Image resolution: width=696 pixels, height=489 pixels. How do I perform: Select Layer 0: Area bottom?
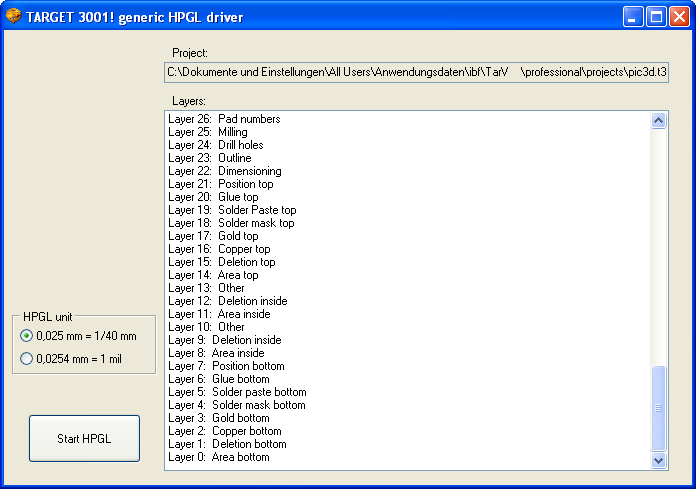click(219, 457)
